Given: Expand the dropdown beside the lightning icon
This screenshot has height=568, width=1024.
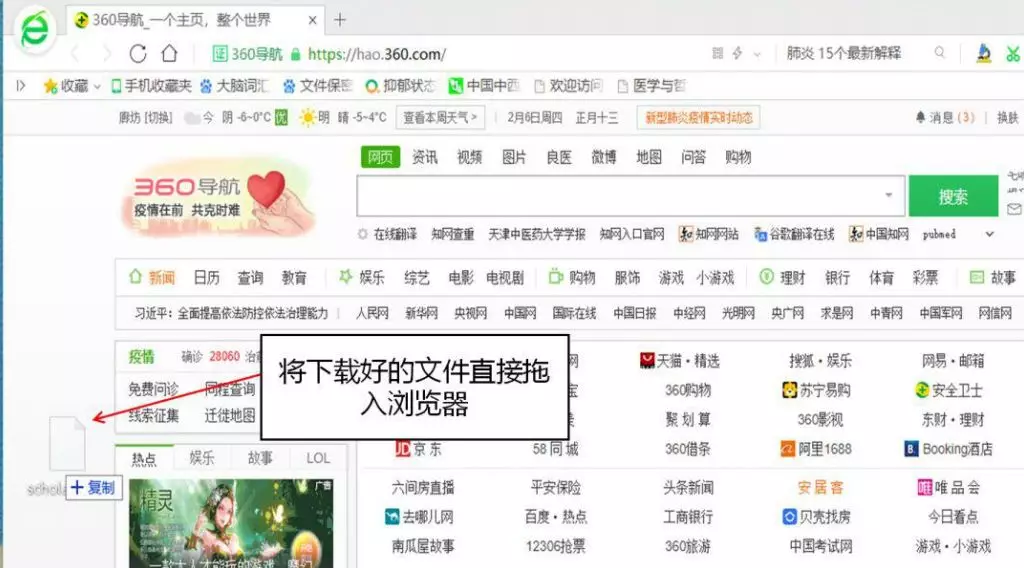Looking at the screenshot, I should (757, 54).
